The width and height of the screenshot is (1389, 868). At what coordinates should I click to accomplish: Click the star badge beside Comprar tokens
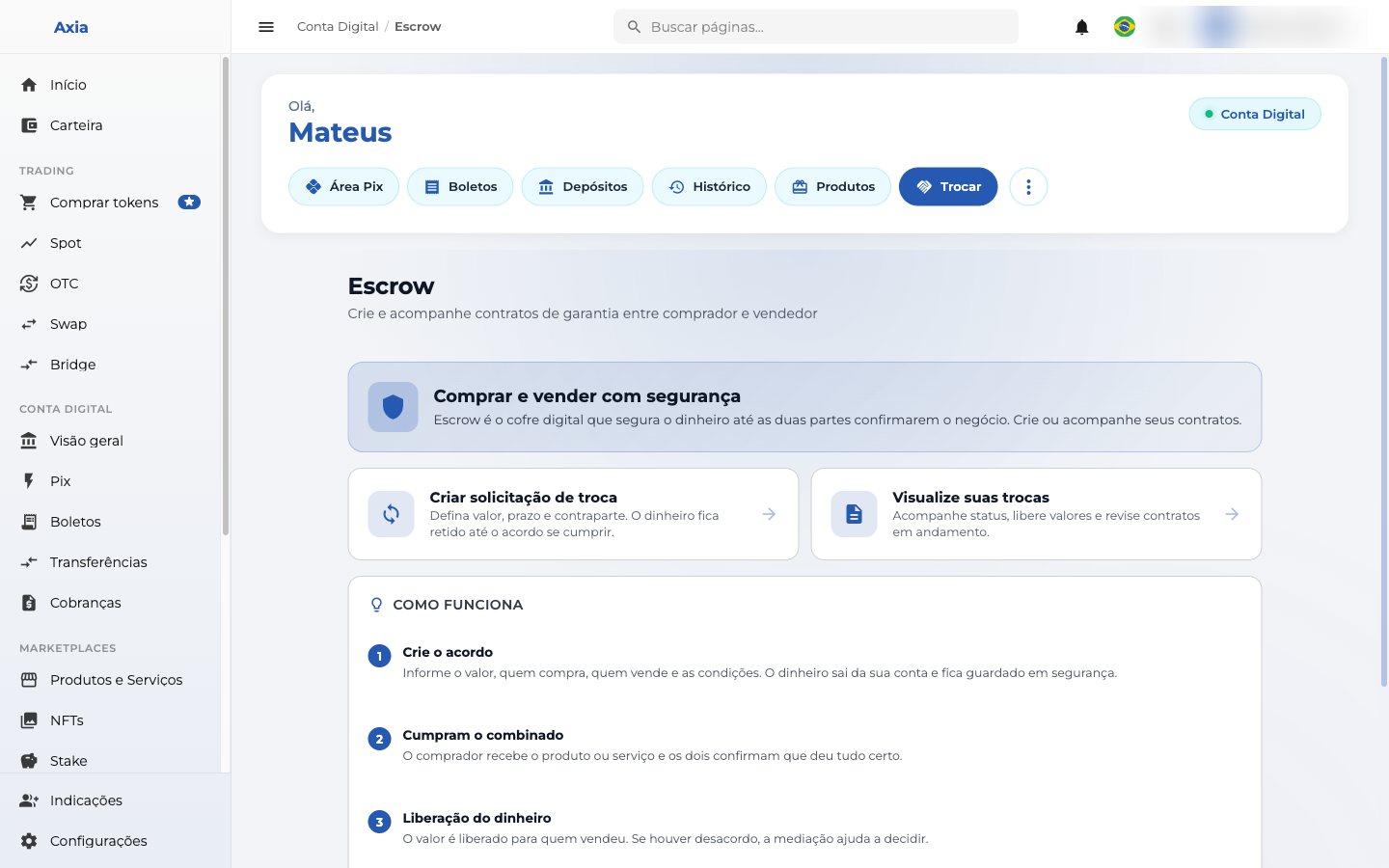(x=189, y=203)
